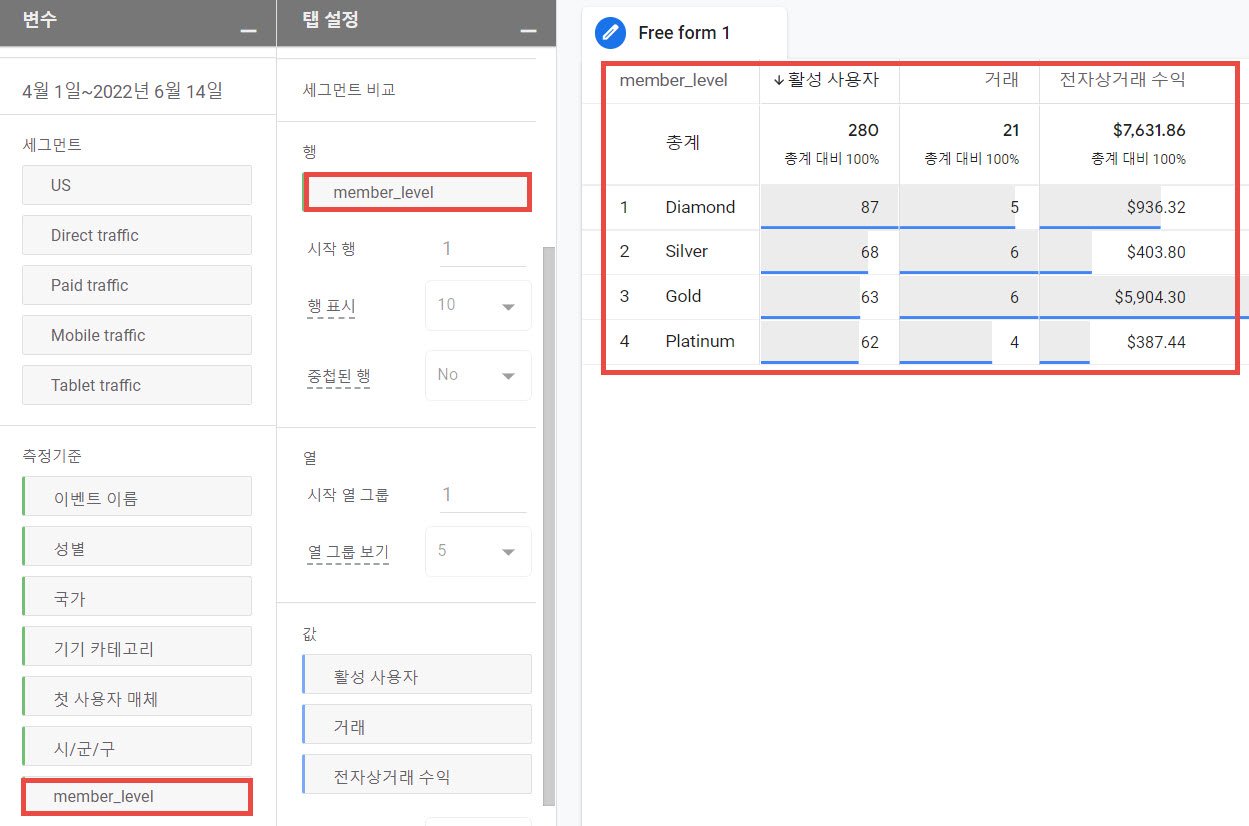Pick the 이벤트 이름 dimension
This screenshot has height=826, width=1249.
coord(137,496)
